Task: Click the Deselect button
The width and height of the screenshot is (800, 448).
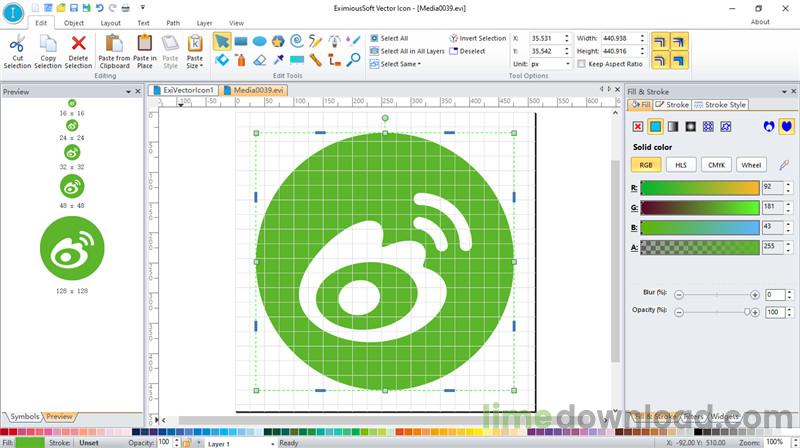Action: [471, 51]
